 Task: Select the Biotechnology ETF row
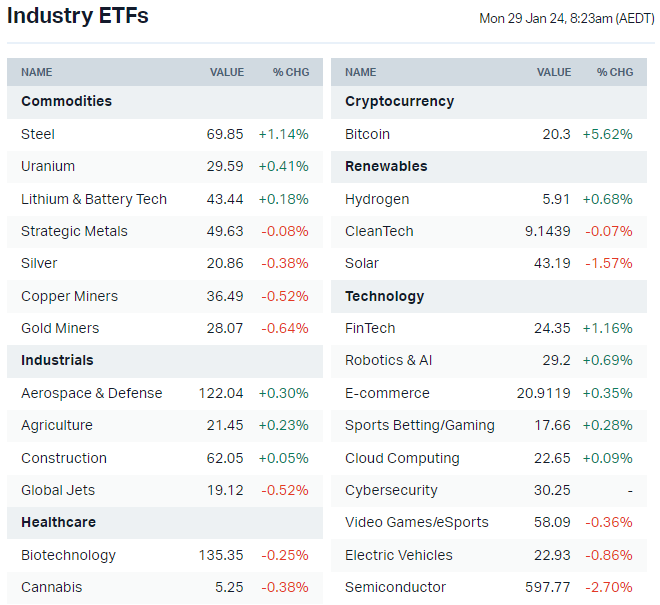(68, 555)
